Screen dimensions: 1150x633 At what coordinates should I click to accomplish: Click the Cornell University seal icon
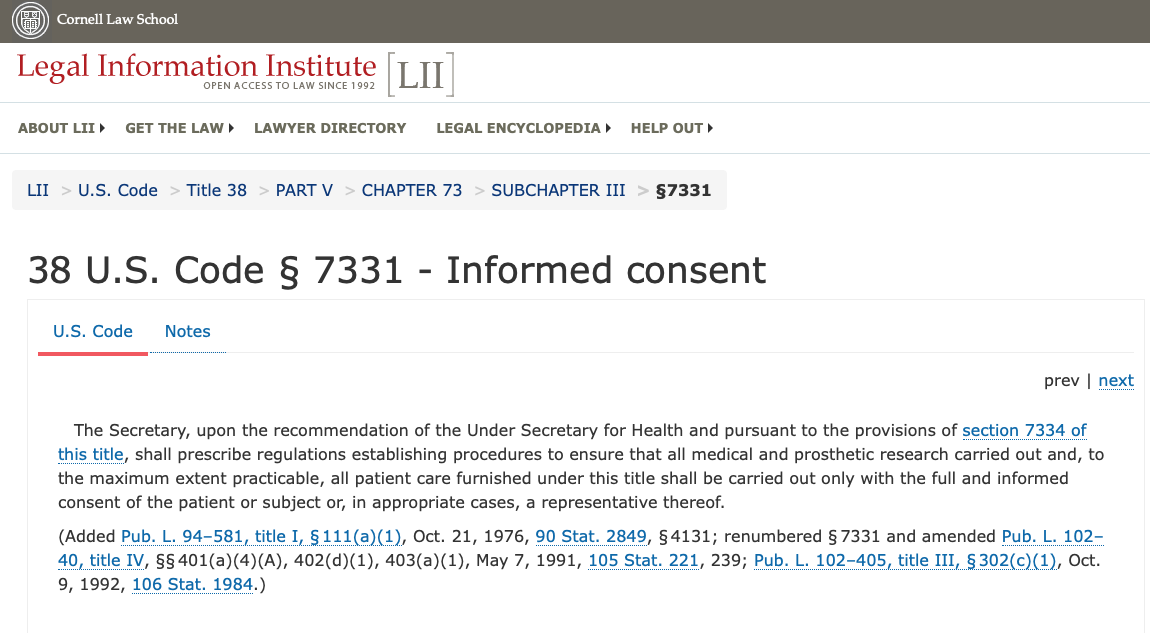[30, 20]
